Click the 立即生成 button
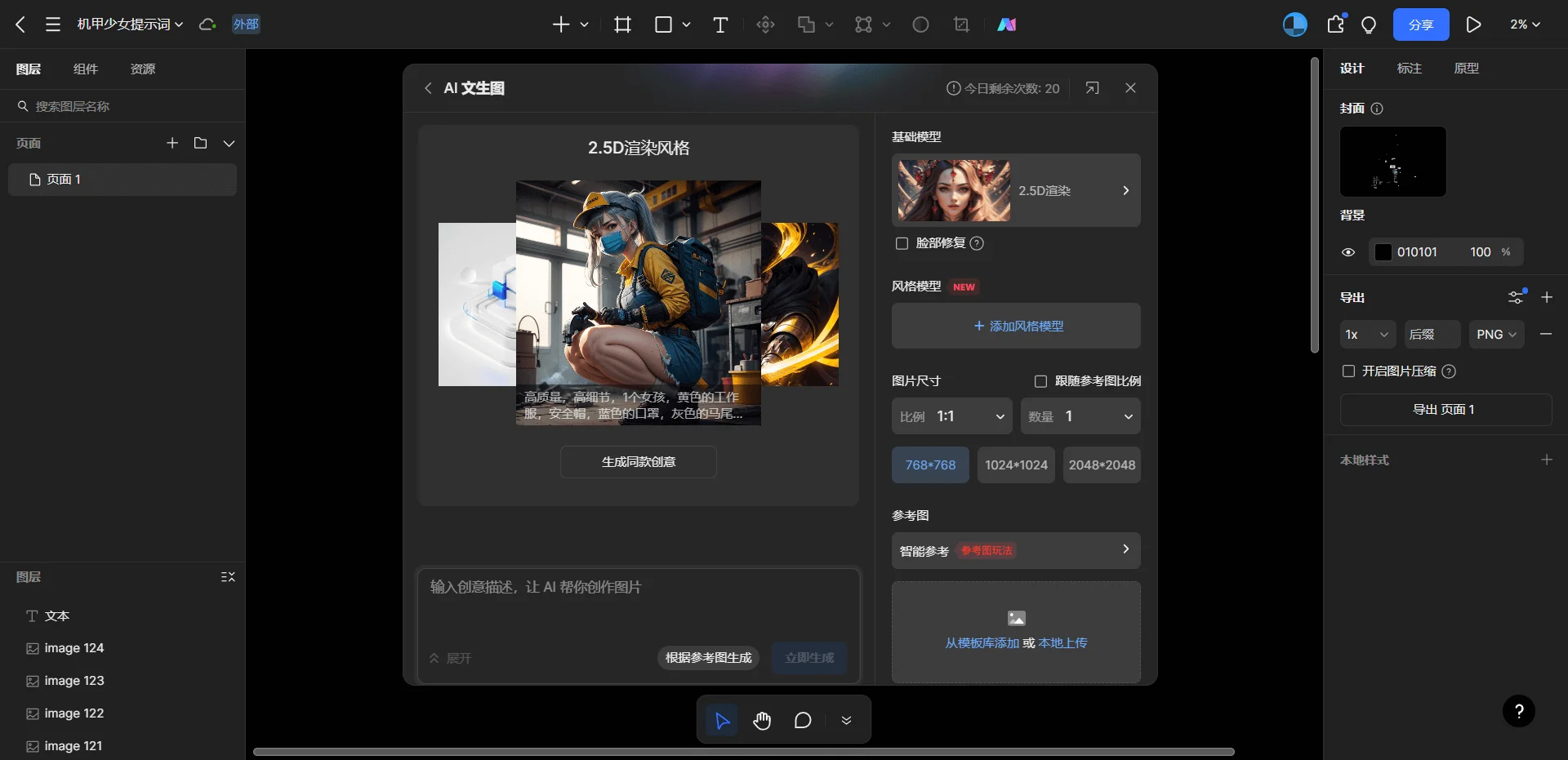 pos(808,658)
